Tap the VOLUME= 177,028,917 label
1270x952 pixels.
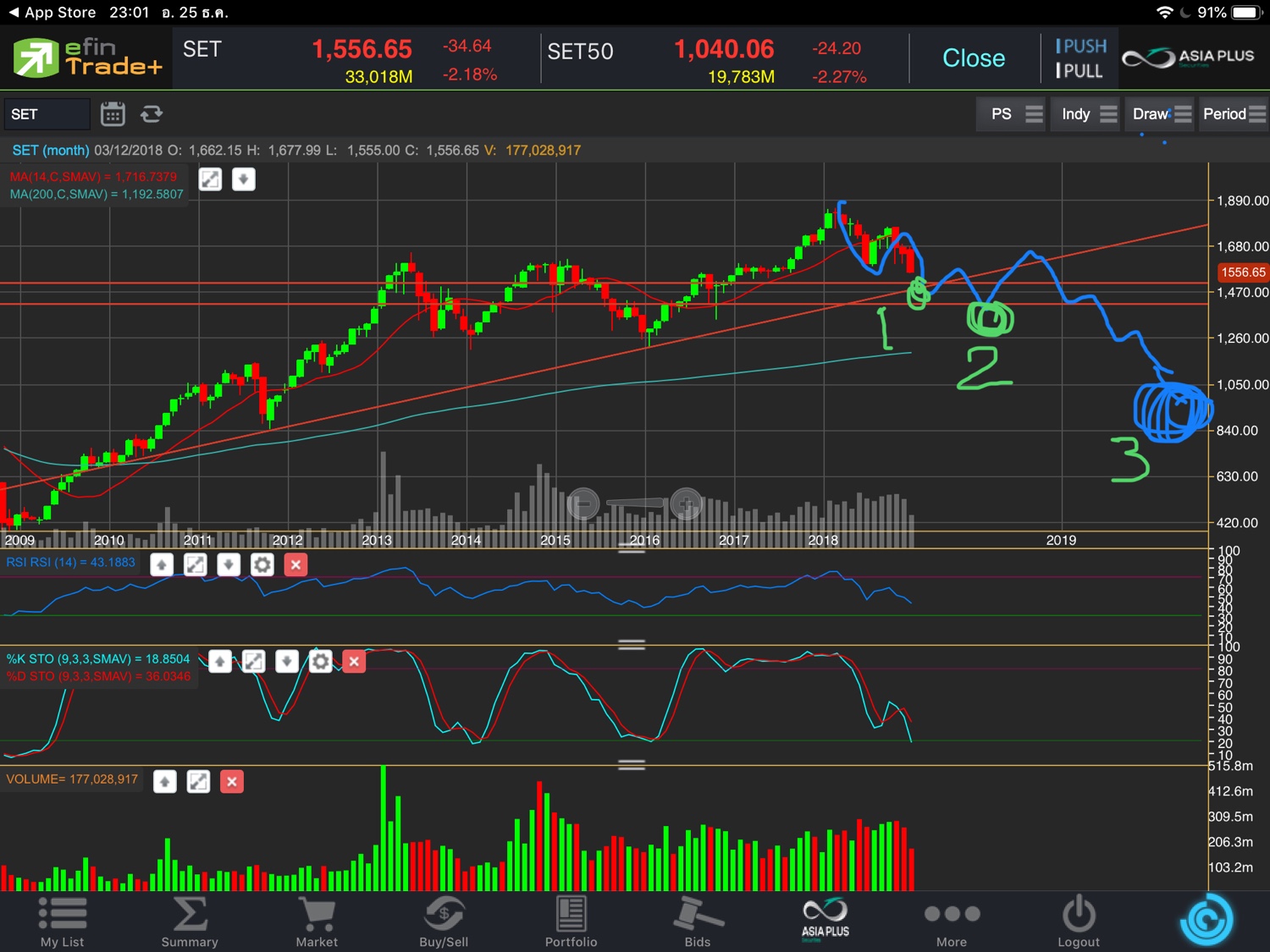tap(72, 779)
